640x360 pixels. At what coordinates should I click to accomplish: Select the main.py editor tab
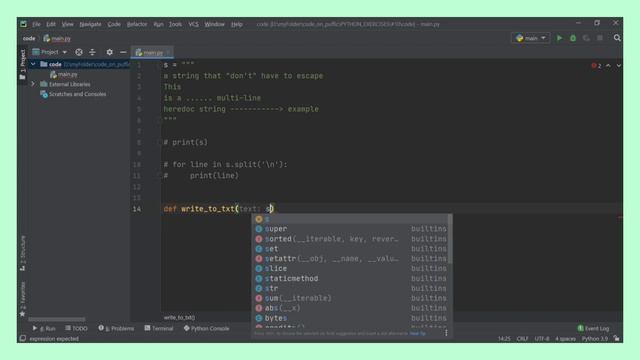pyautogui.click(x=152, y=52)
